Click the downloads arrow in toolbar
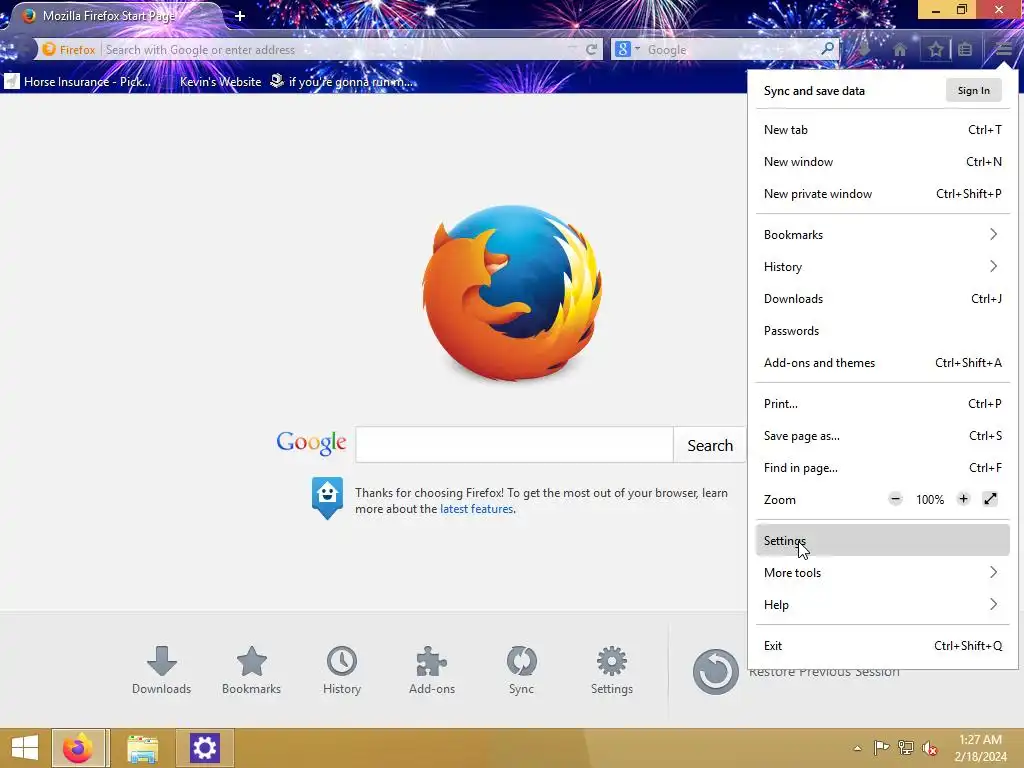This screenshot has width=1024, height=768. click(864, 50)
